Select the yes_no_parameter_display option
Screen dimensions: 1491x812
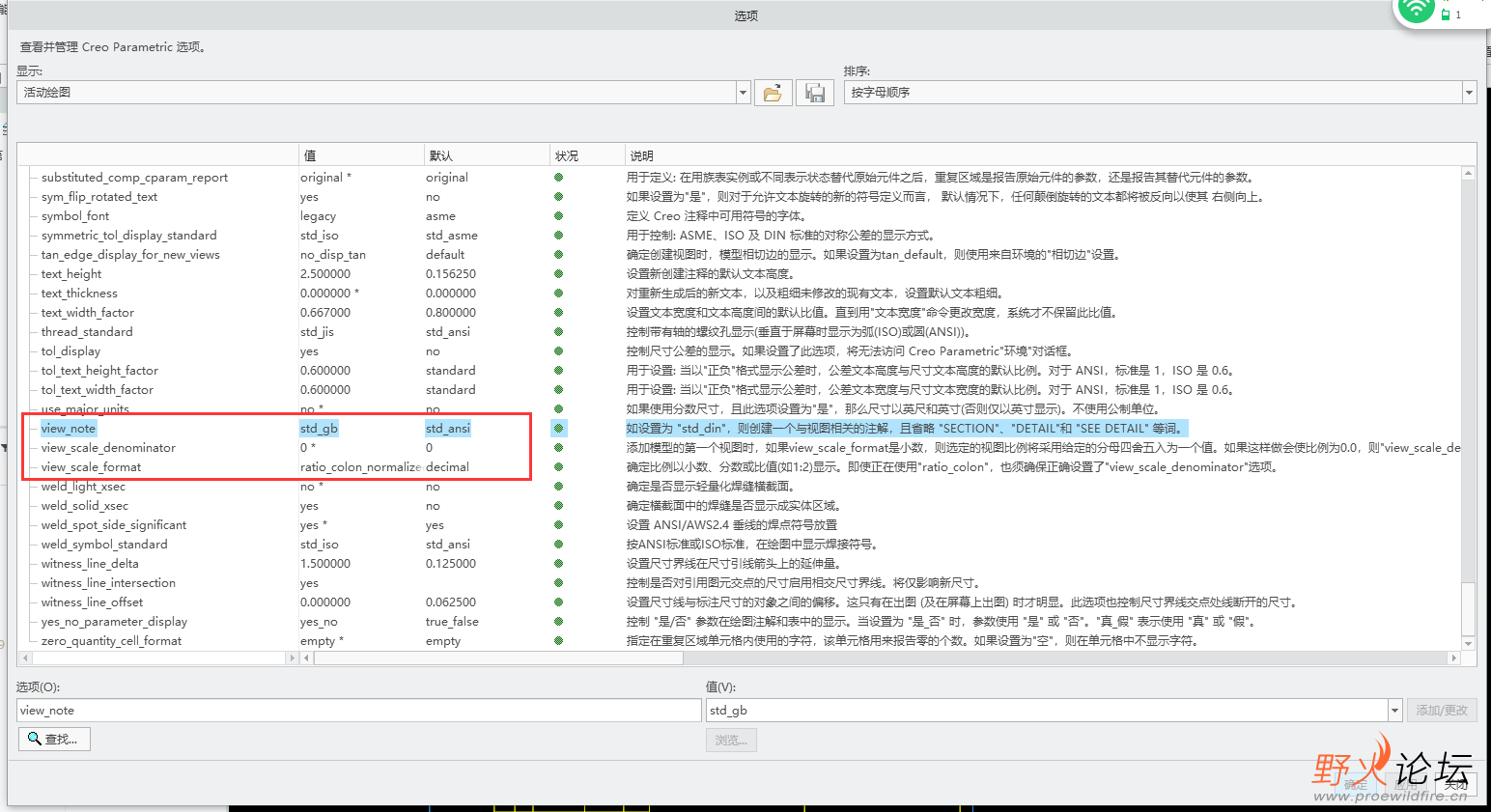coord(114,621)
